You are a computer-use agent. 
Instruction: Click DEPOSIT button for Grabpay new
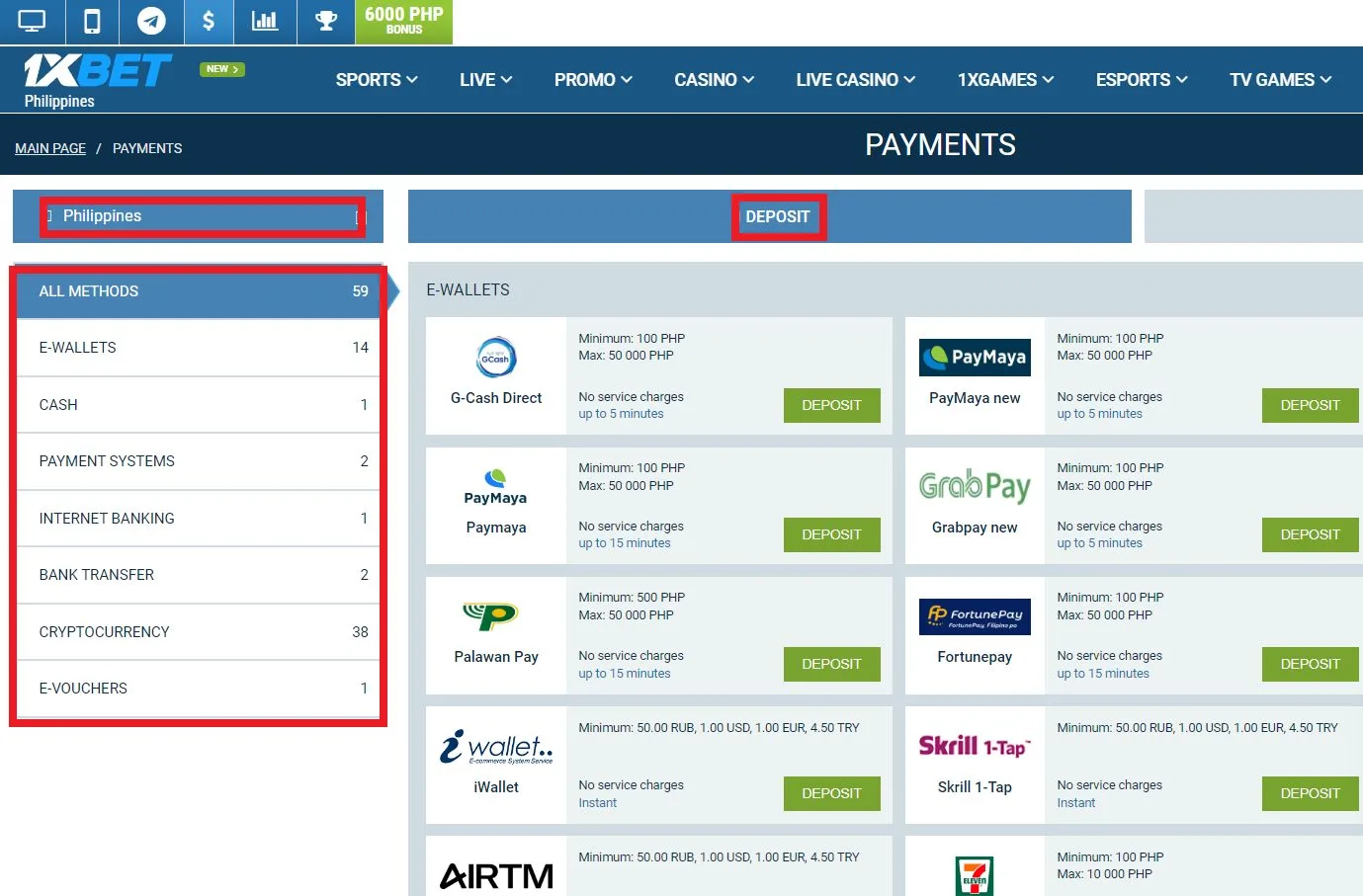coord(1311,534)
